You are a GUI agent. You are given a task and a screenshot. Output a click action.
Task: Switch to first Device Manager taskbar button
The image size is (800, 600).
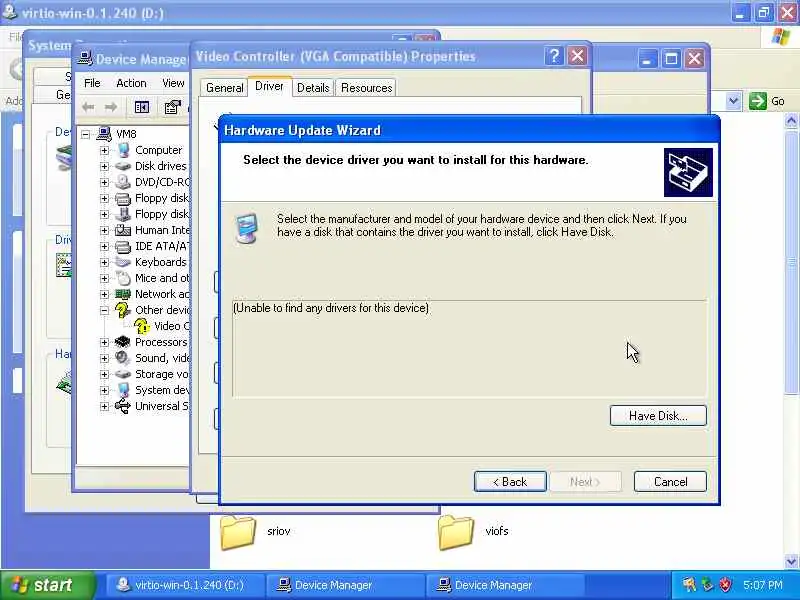345,585
